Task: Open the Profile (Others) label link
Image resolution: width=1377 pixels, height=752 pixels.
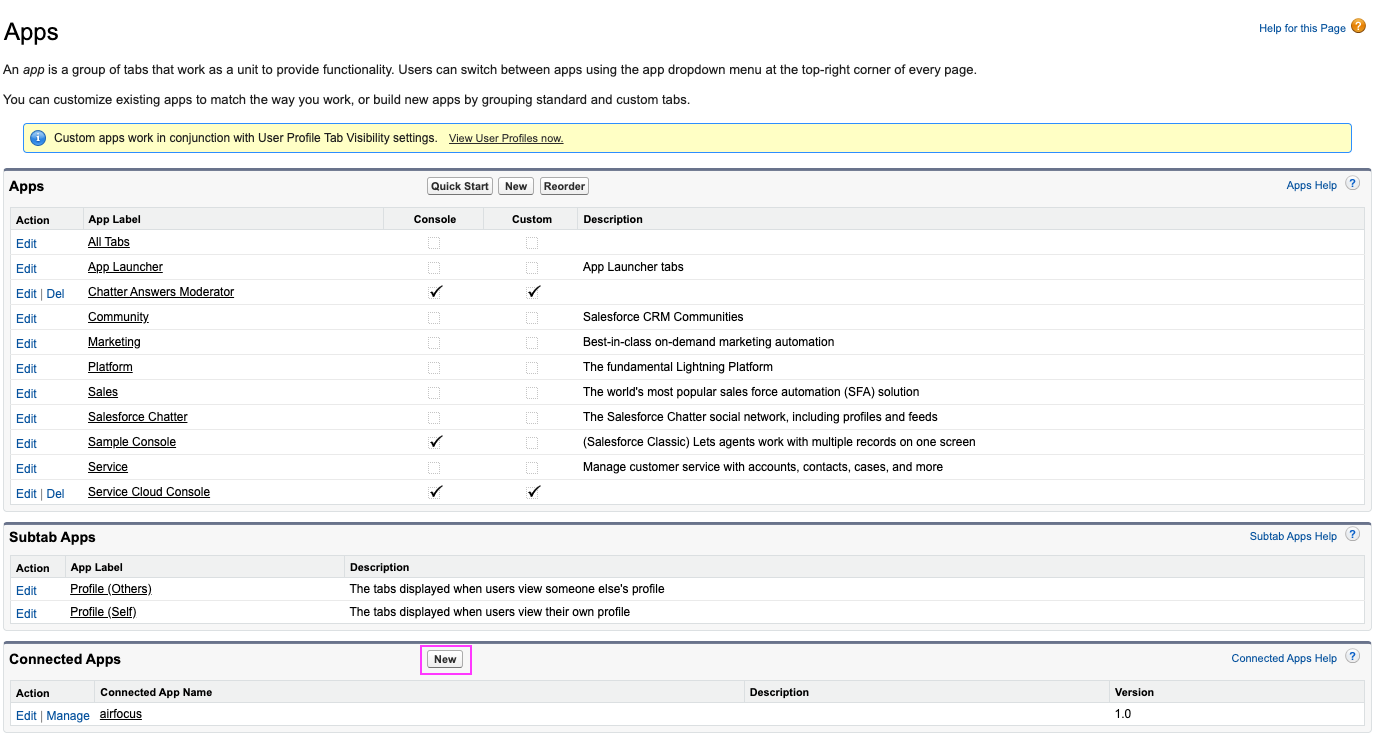Action: pos(111,589)
